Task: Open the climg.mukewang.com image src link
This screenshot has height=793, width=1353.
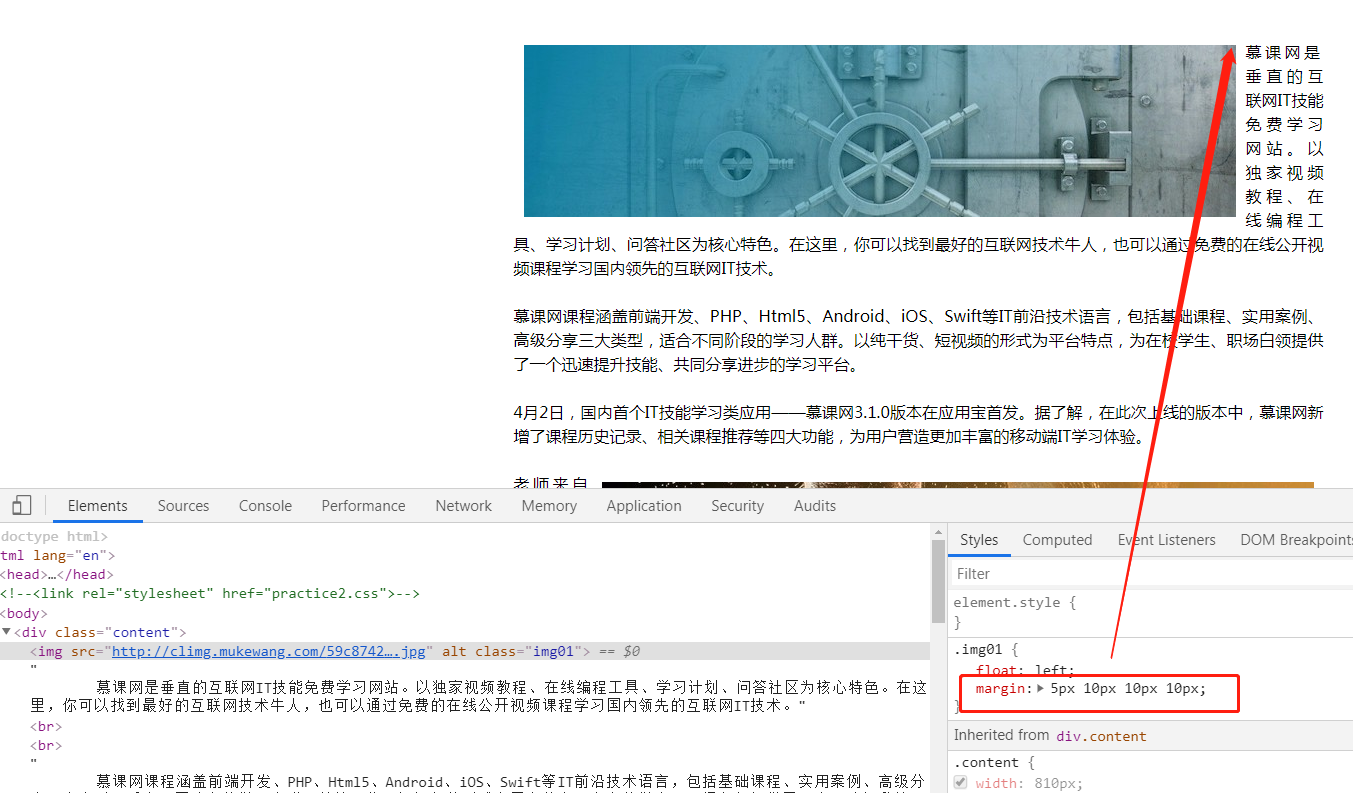Action: click(x=270, y=651)
